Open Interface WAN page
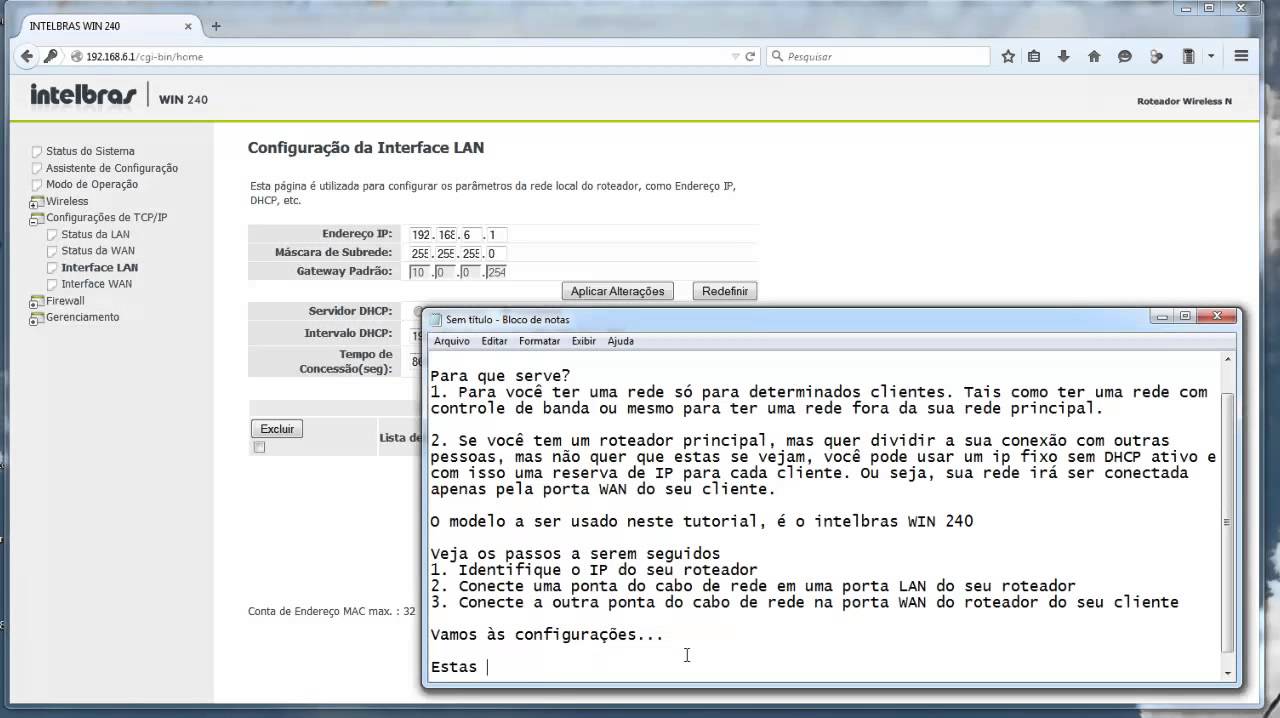The image size is (1280, 718). [x=96, y=284]
